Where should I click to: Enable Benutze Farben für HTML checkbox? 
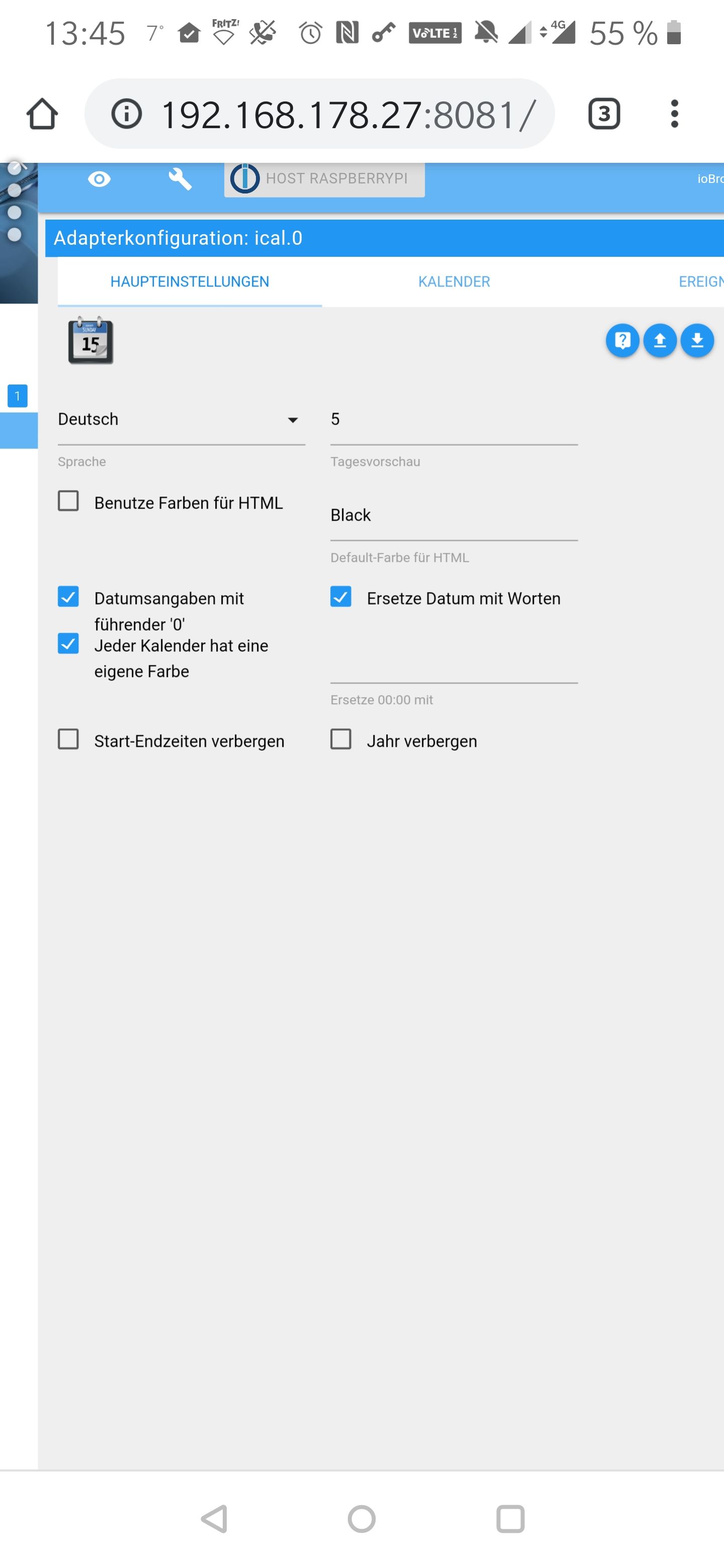pyautogui.click(x=68, y=501)
